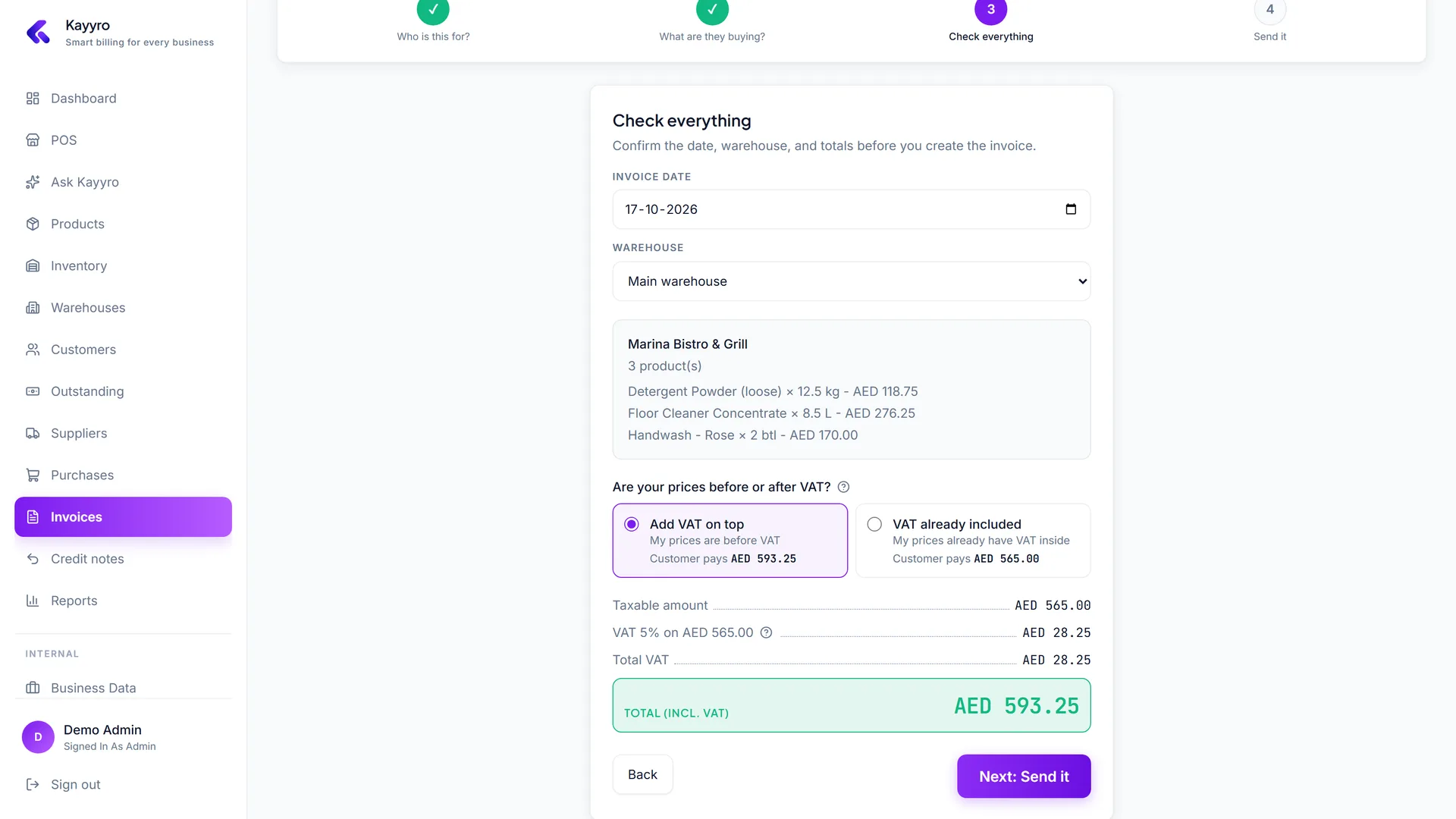Click the AED 593.25 grand total

(x=1016, y=706)
